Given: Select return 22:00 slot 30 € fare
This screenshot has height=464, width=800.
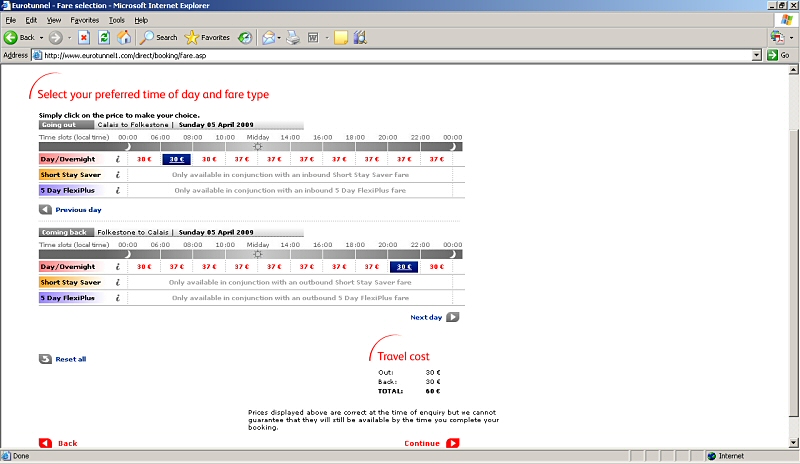Looking at the screenshot, I should point(437,266).
